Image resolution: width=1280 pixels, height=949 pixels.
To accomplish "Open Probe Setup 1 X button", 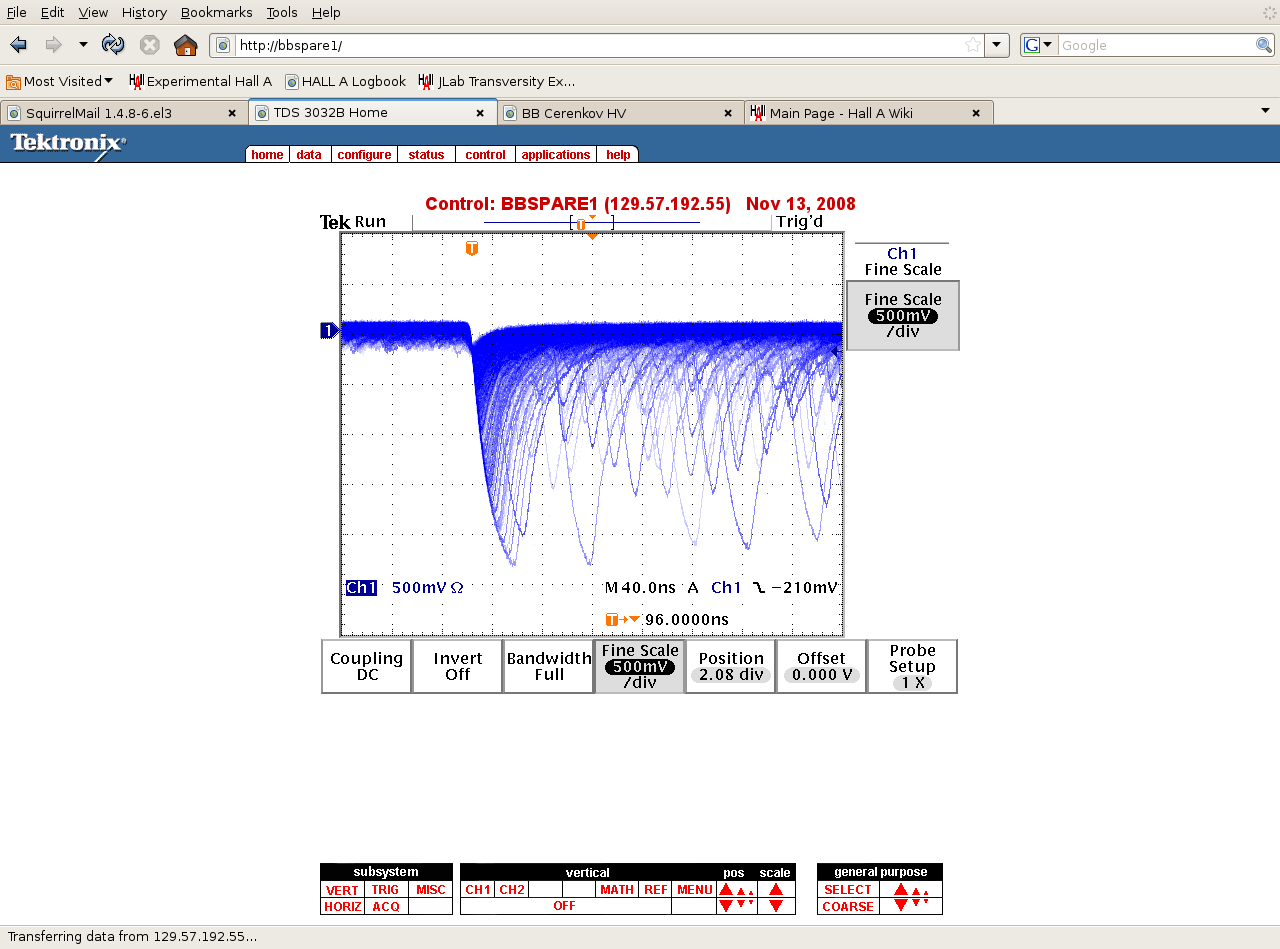I will (912, 666).
